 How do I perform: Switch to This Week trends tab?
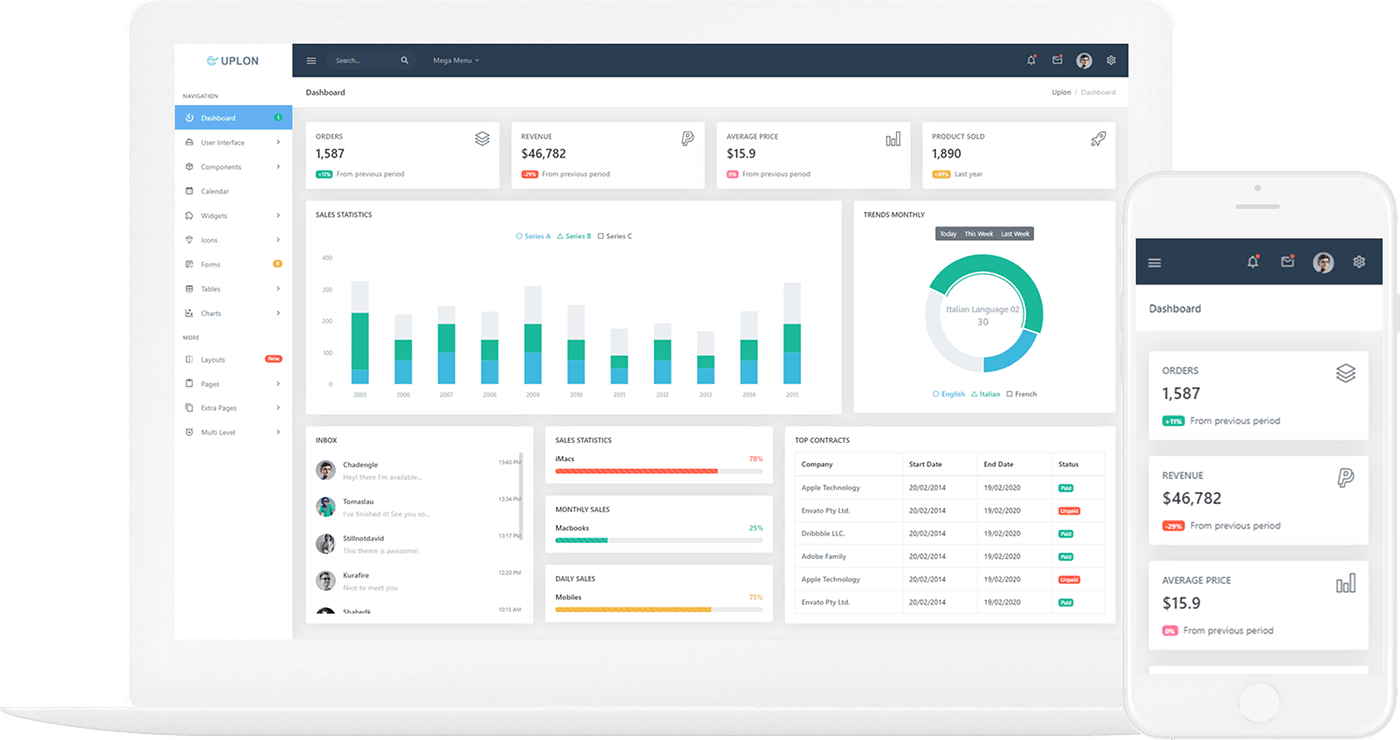[978, 234]
